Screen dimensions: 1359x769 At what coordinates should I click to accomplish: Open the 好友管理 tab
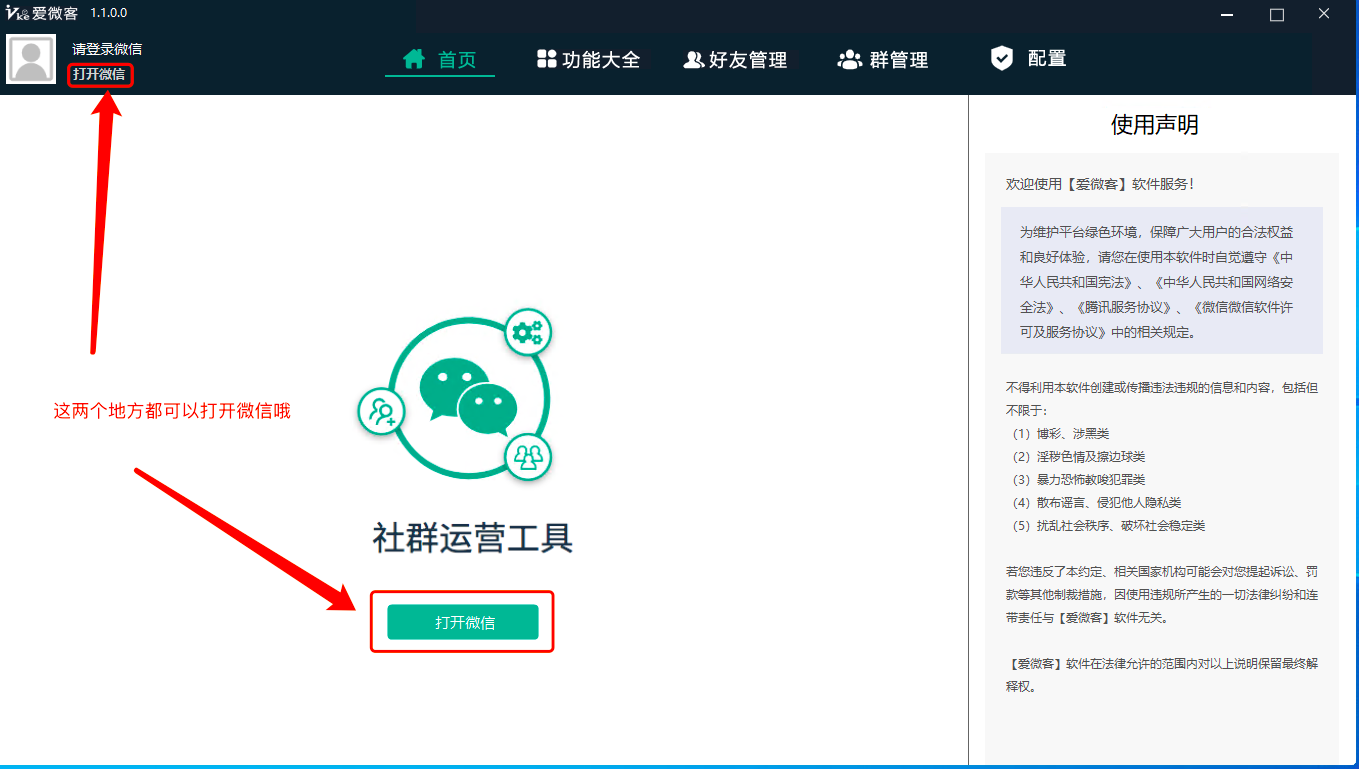tap(736, 60)
